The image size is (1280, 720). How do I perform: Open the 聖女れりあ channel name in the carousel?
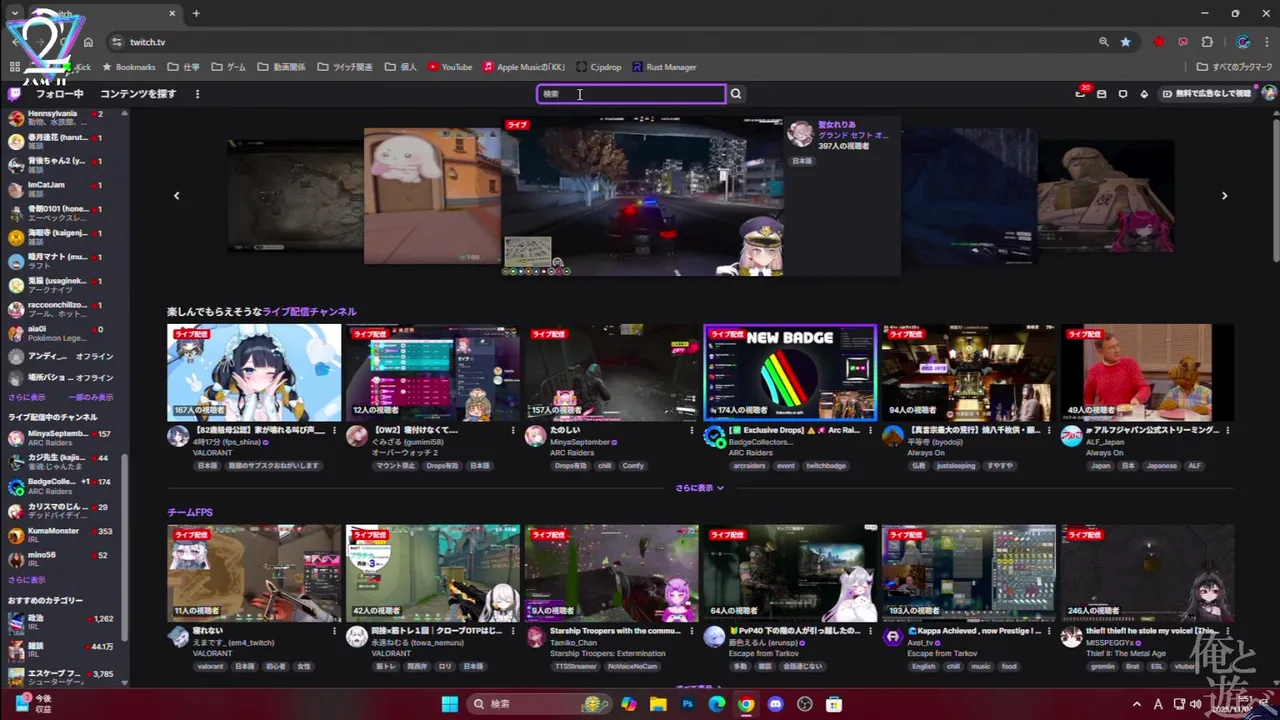tap(837, 125)
